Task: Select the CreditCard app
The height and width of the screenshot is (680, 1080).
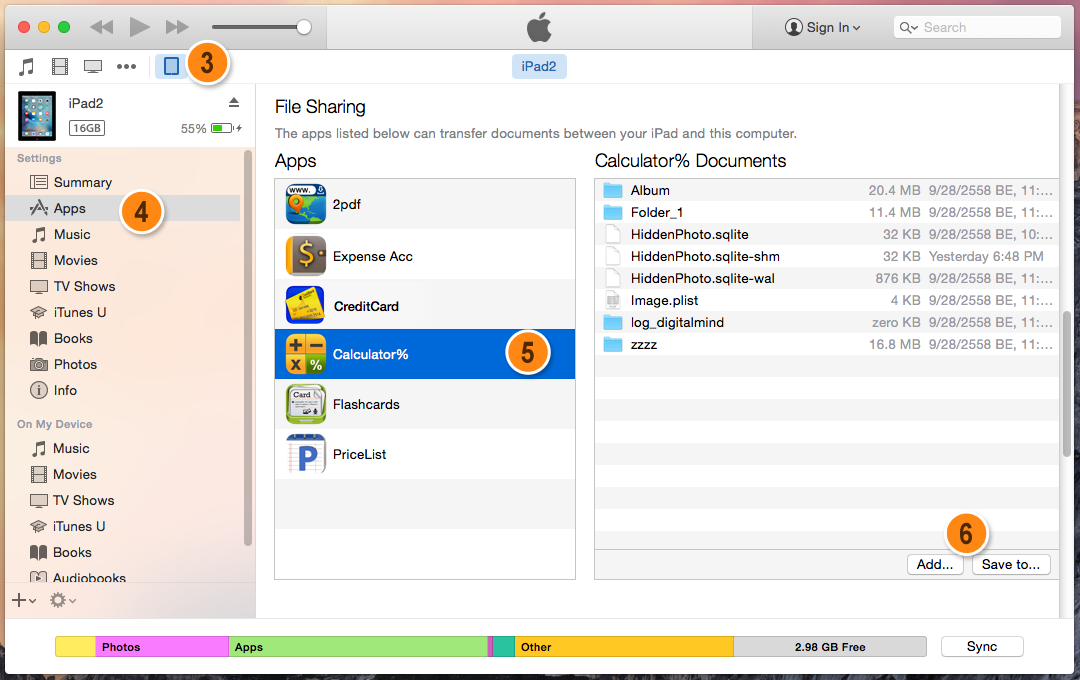Action: [425, 304]
